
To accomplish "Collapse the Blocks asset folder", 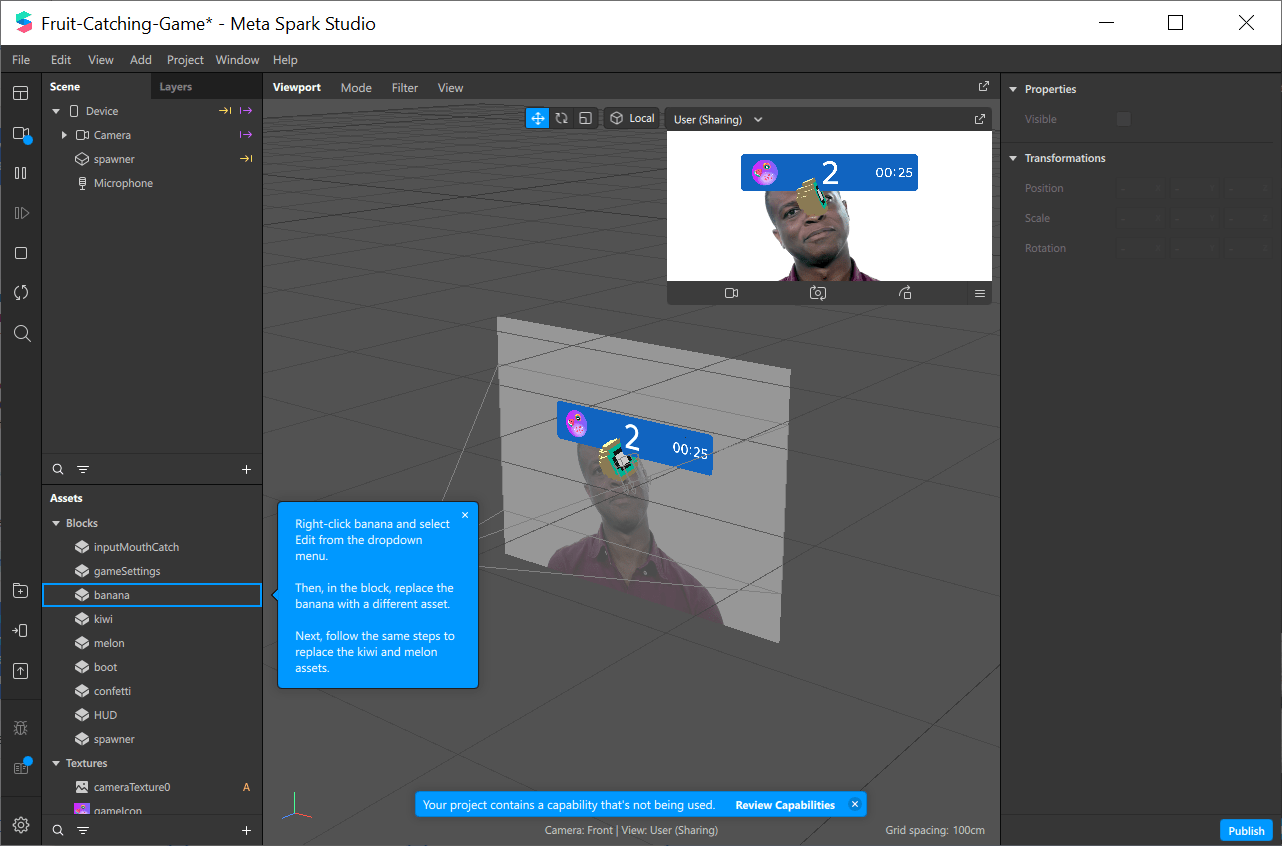I will pos(56,523).
